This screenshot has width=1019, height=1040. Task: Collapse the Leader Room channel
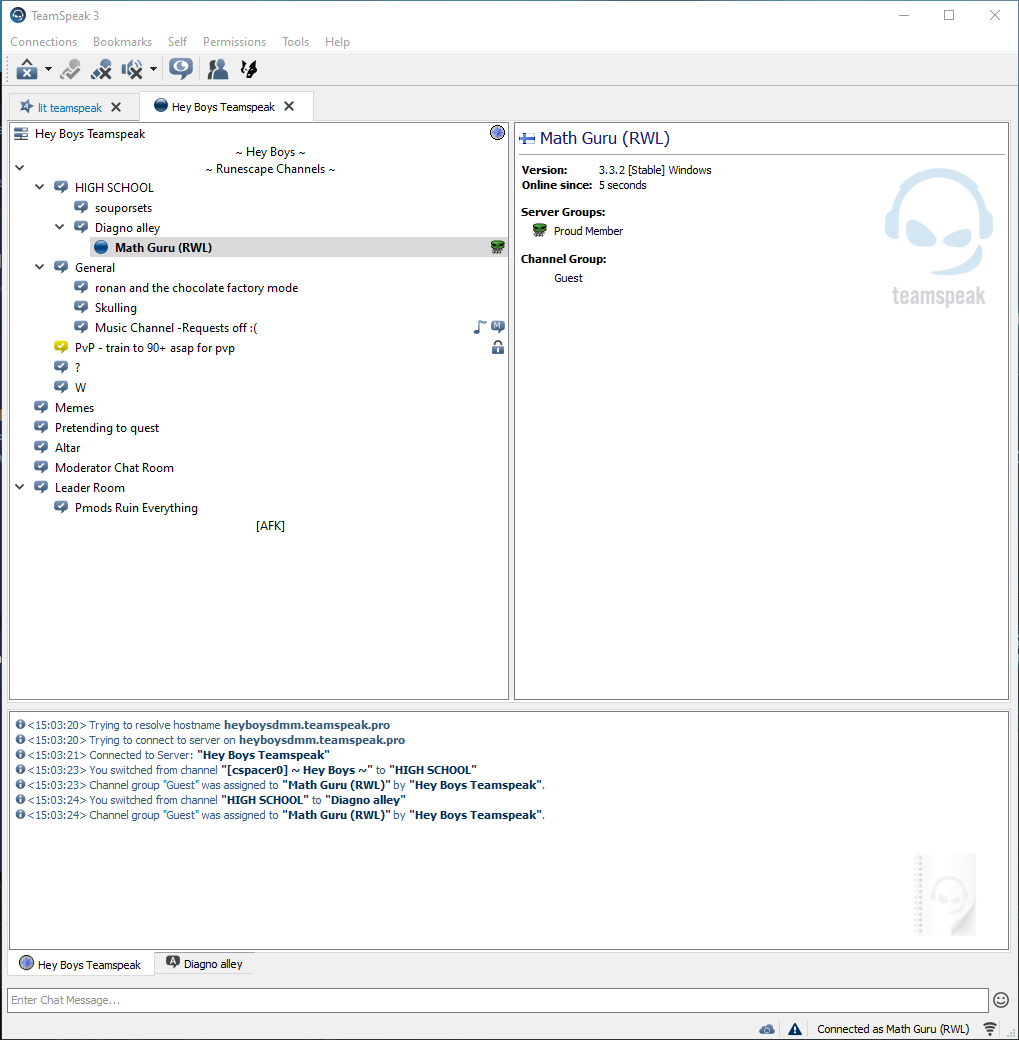(20, 487)
